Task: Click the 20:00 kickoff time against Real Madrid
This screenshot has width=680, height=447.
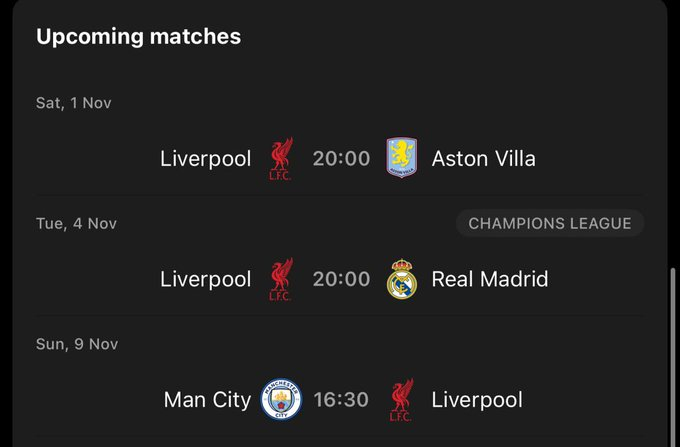Action: [x=341, y=279]
